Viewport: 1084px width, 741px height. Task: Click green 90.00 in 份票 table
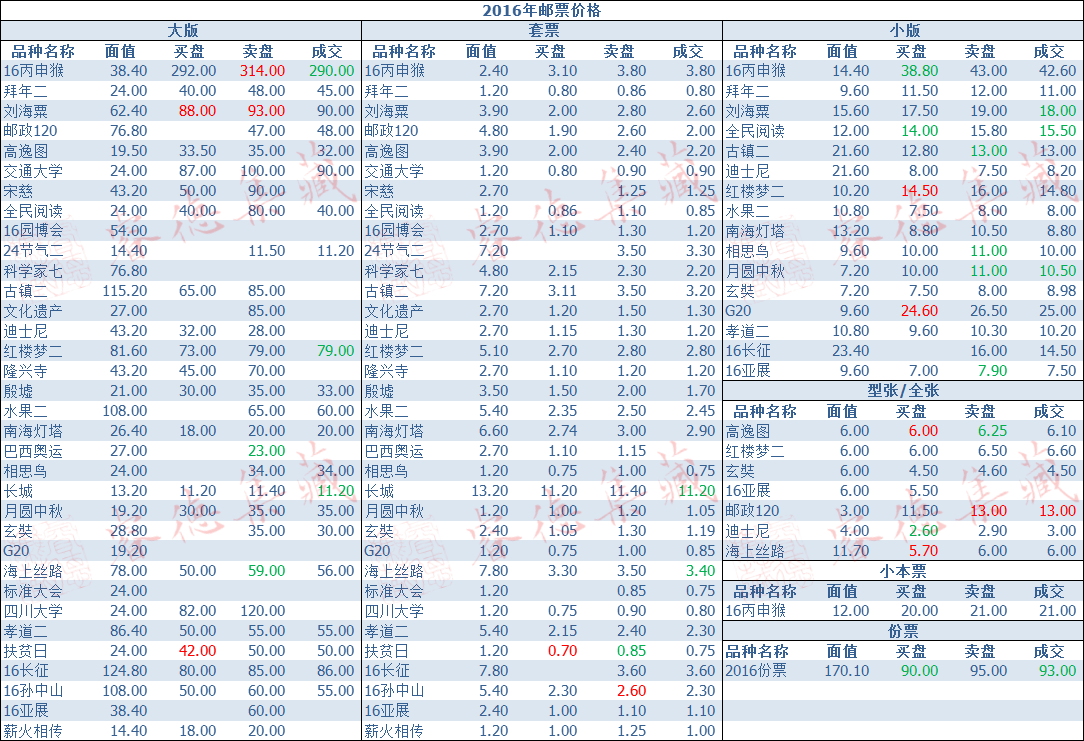[919, 671]
